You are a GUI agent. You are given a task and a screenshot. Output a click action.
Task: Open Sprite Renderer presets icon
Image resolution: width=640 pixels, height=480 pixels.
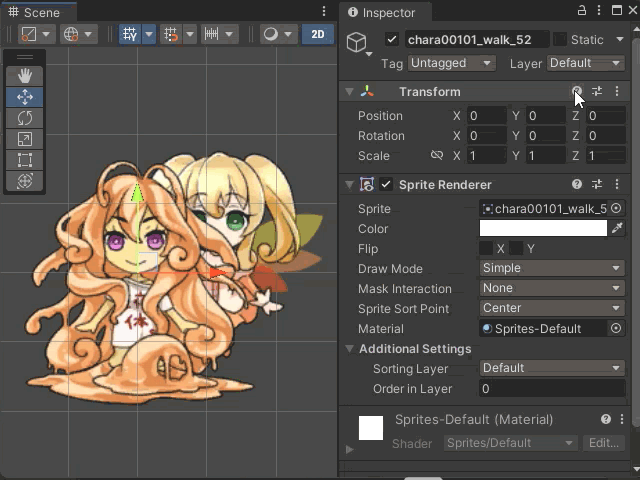point(597,184)
